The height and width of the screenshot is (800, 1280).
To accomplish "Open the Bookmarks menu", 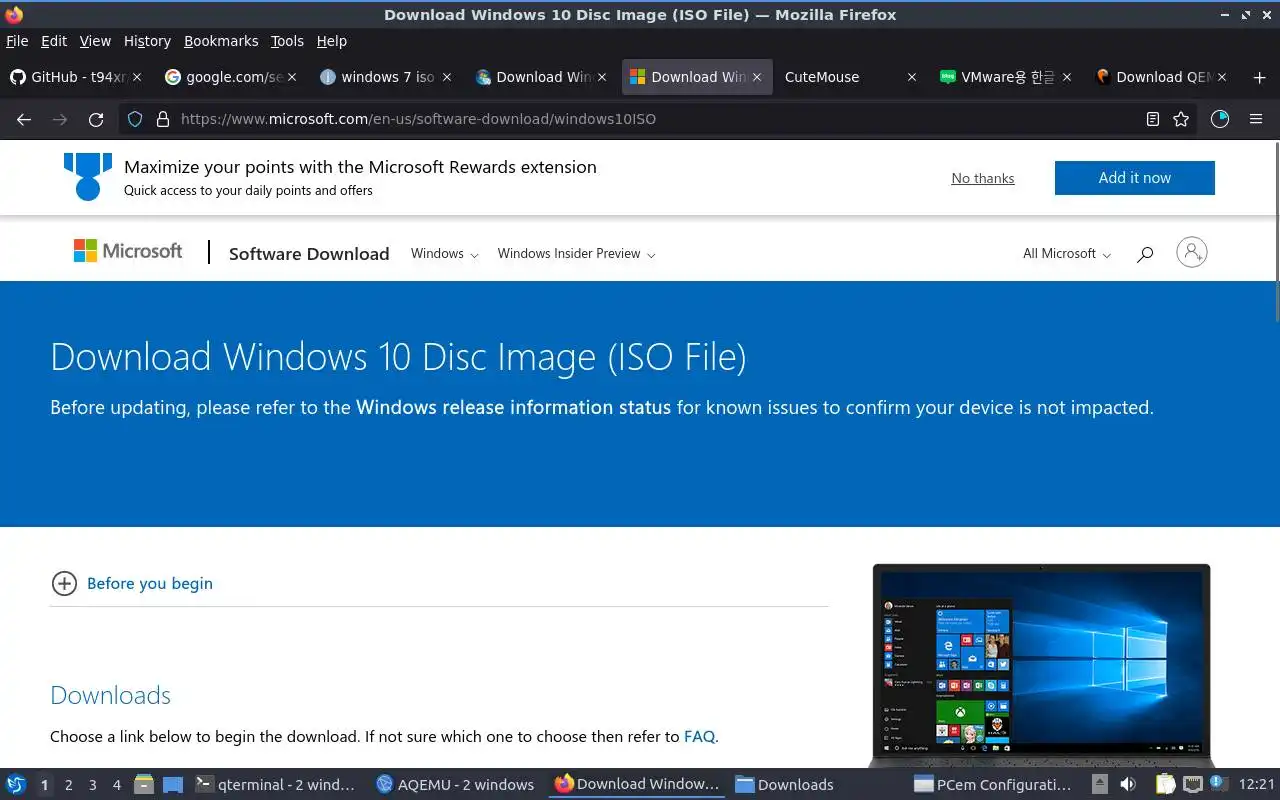I will 221,41.
